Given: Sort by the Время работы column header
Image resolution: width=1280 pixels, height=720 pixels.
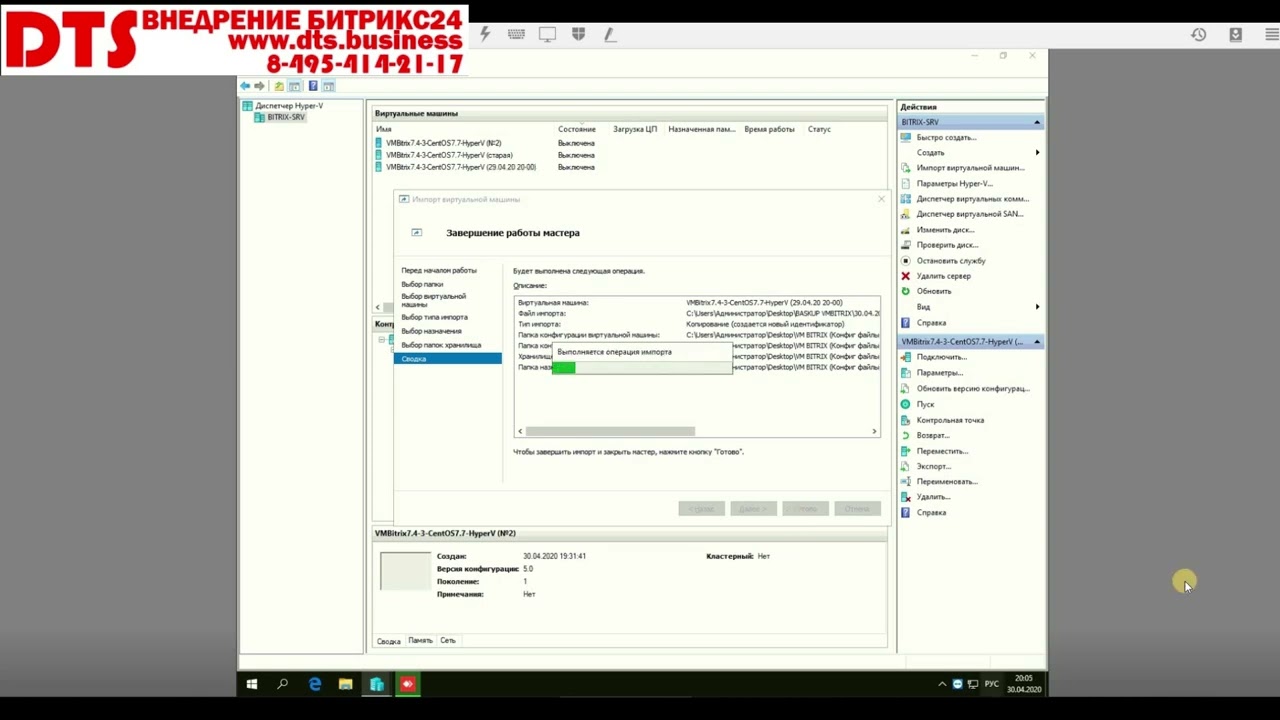Looking at the screenshot, I should click(769, 129).
